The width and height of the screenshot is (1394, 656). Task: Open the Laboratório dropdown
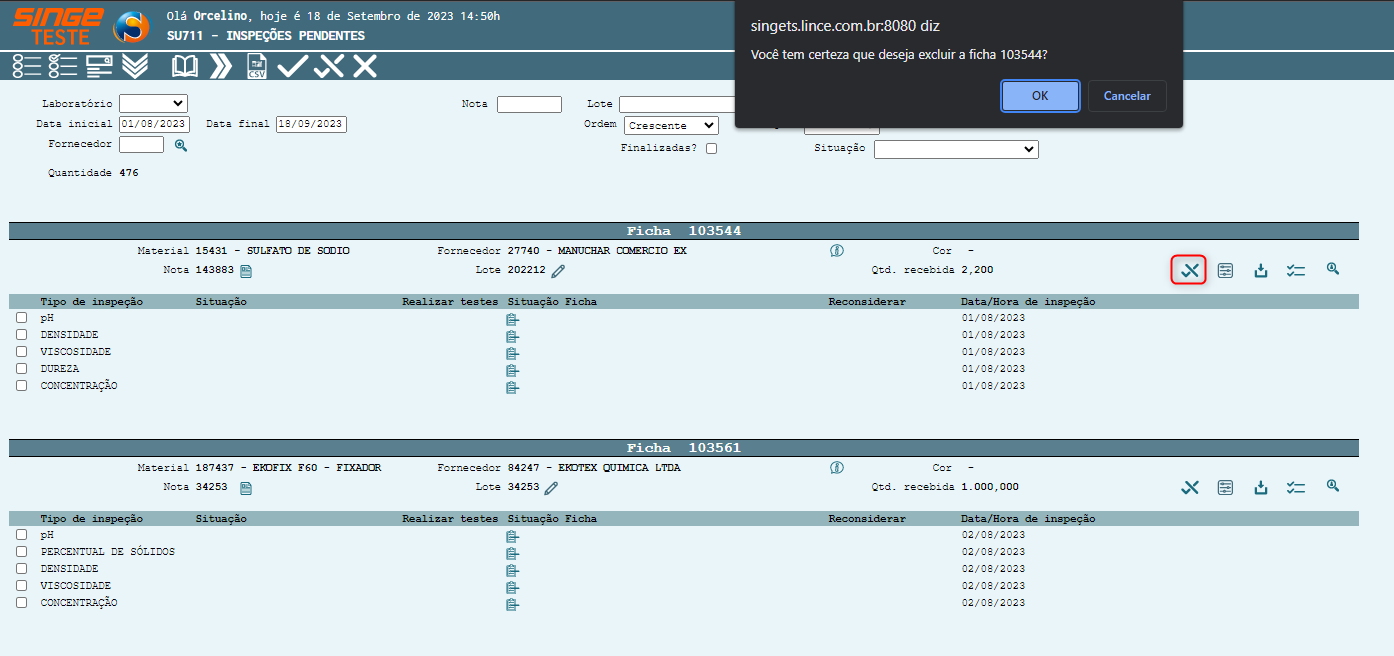pos(153,103)
